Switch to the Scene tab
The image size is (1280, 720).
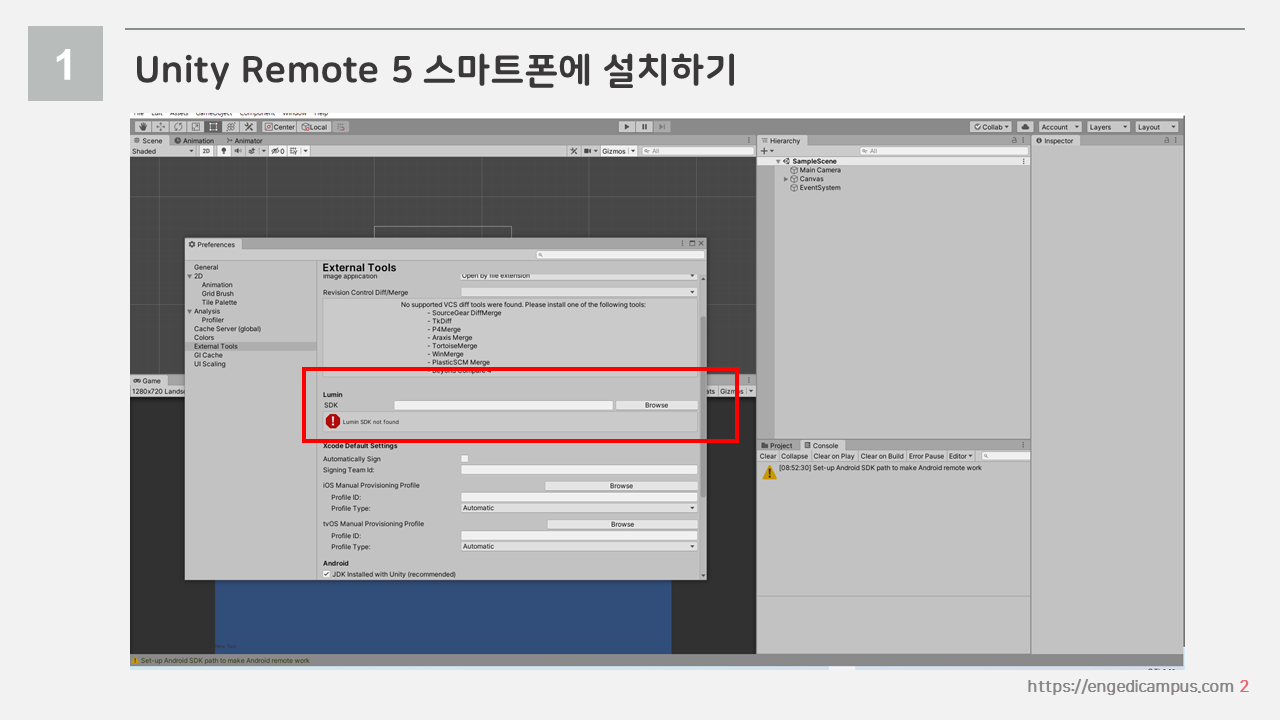pyautogui.click(x=149, y=141)
